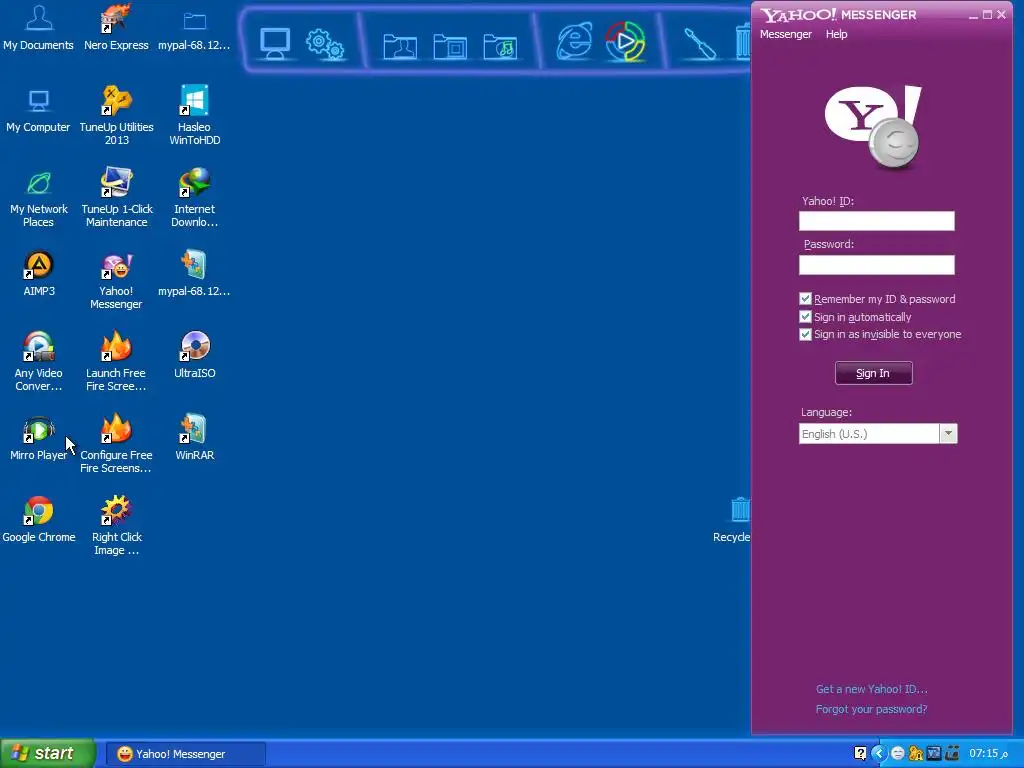Open the pictures folder dock icon
Image resolution: width=1024 pixels, height=768 pixels.
(x=450, y=46)
